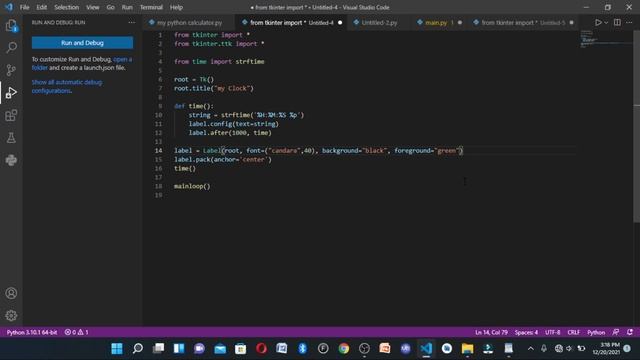Click the VS Code logo in title bar

9,7
